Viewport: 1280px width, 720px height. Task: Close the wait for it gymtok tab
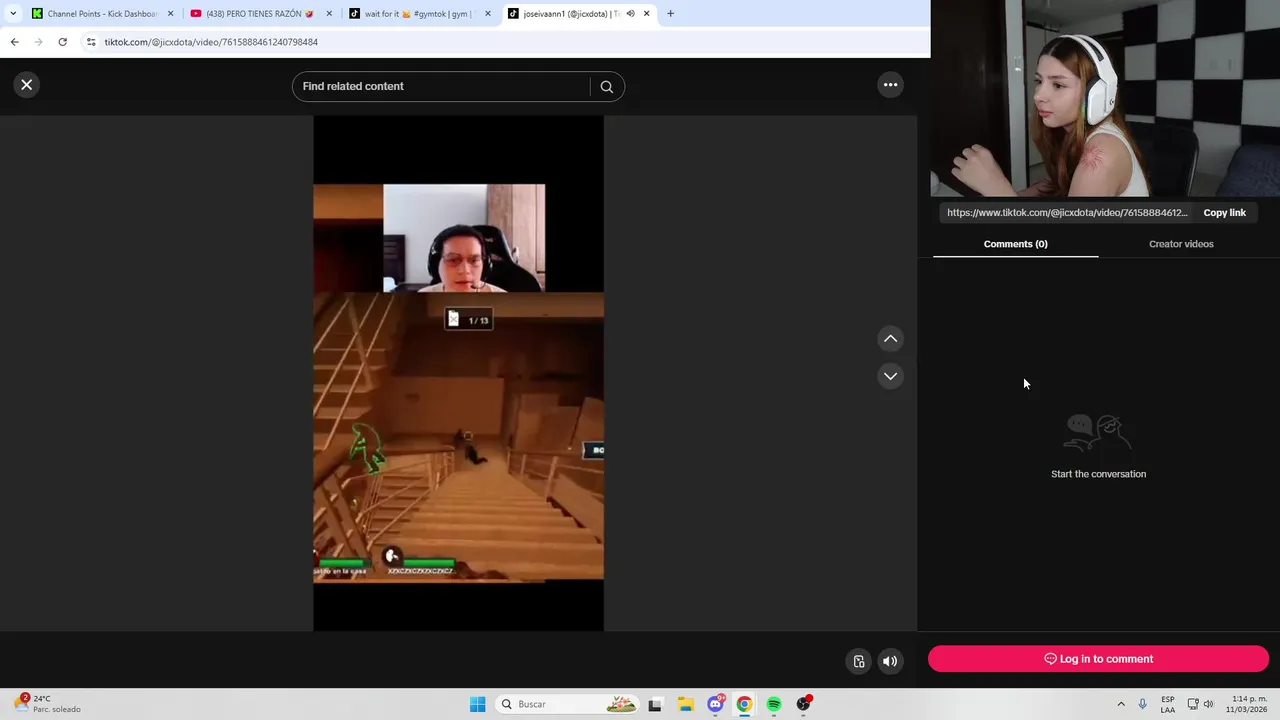[488, 14]
